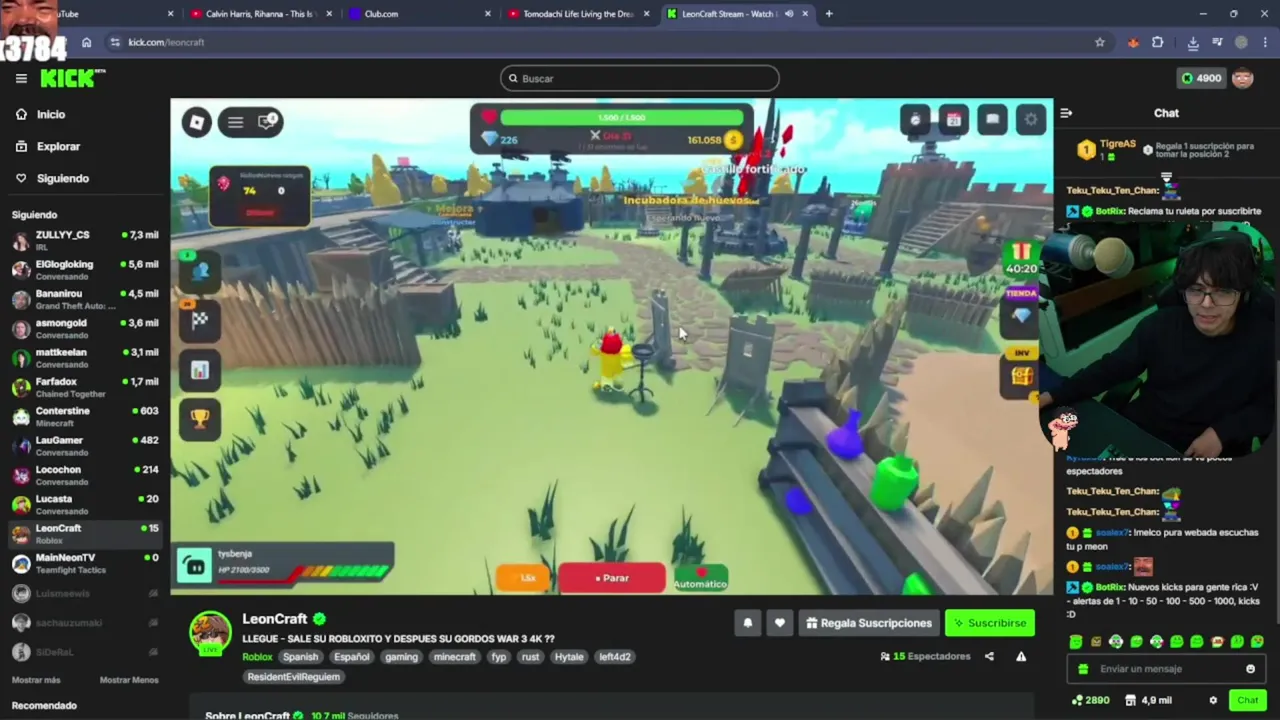Open asmongold channel in sidebar
The height and width of the screenshot is (720, 1280).
coord(85,328)
